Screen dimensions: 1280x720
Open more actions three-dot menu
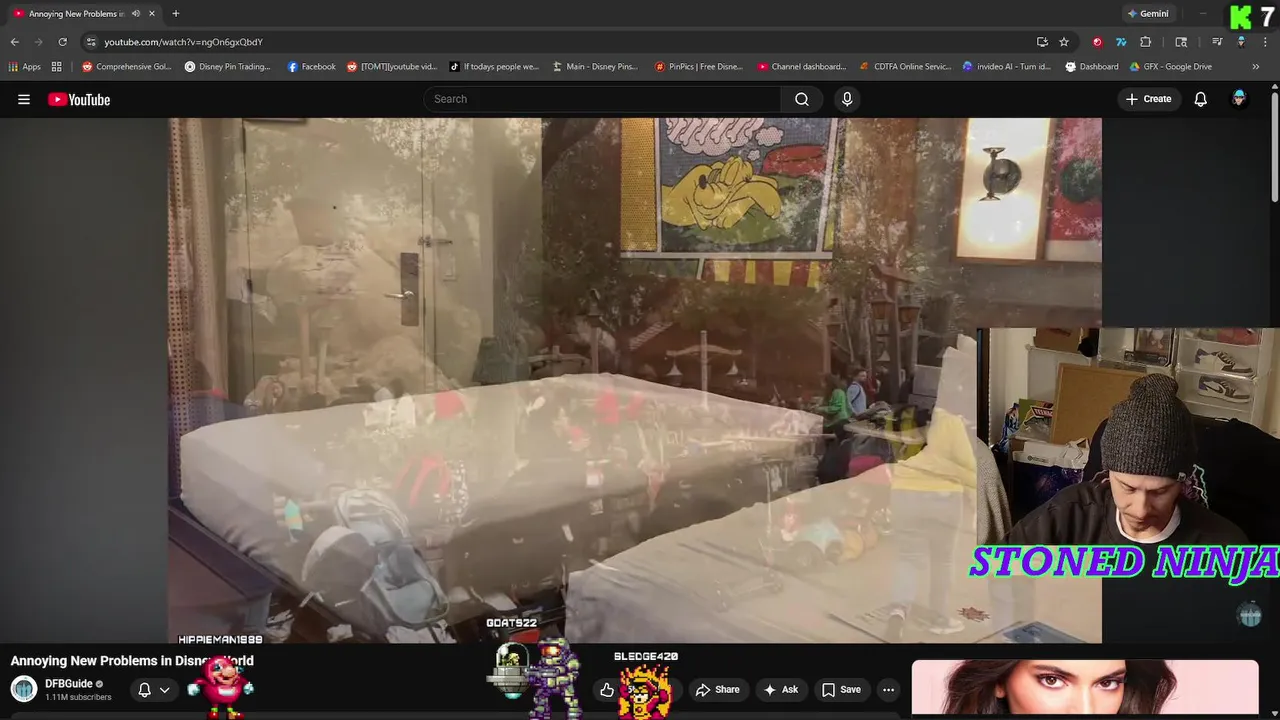888,690
